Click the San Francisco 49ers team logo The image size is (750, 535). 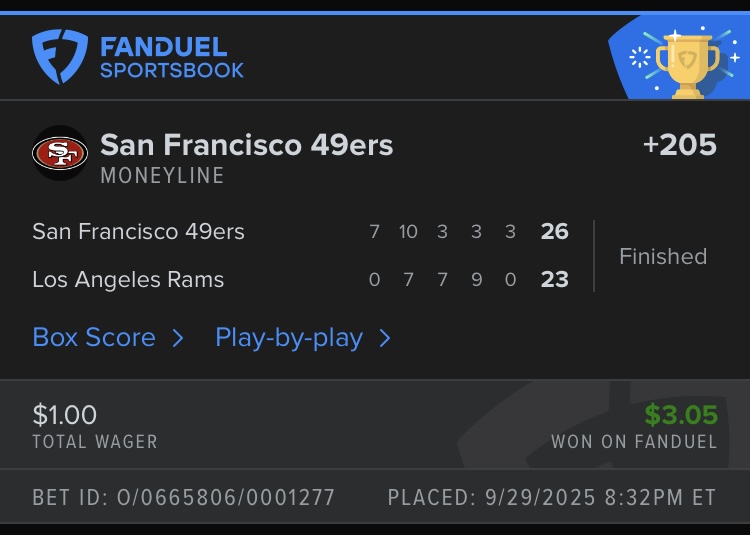60,153
